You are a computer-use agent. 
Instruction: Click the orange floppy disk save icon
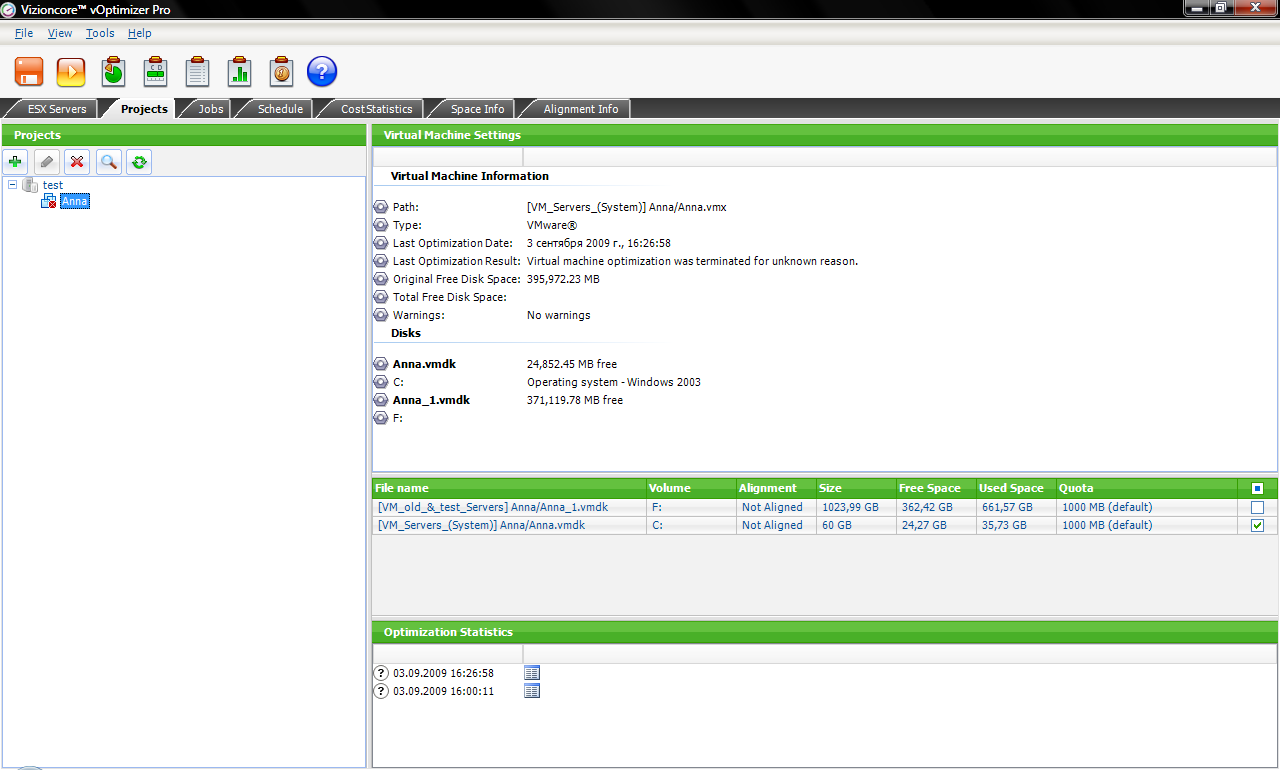(x=29, y=72)
